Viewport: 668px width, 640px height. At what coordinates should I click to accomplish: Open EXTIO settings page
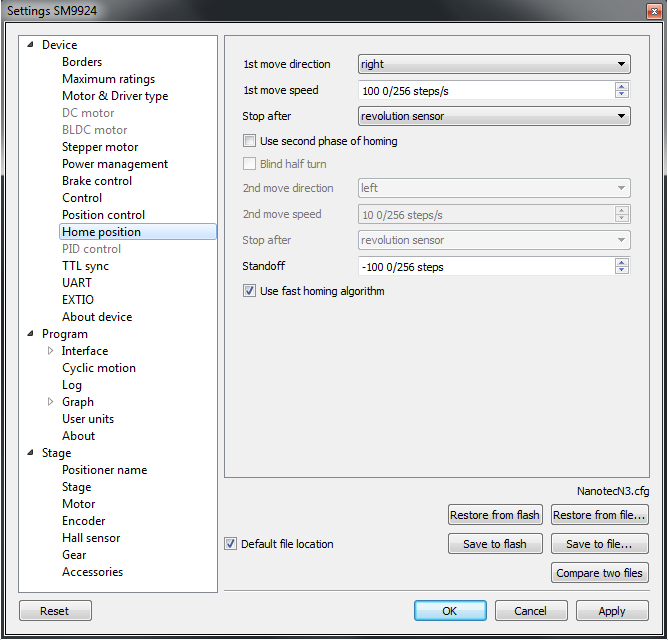click(x=78, y=300)
